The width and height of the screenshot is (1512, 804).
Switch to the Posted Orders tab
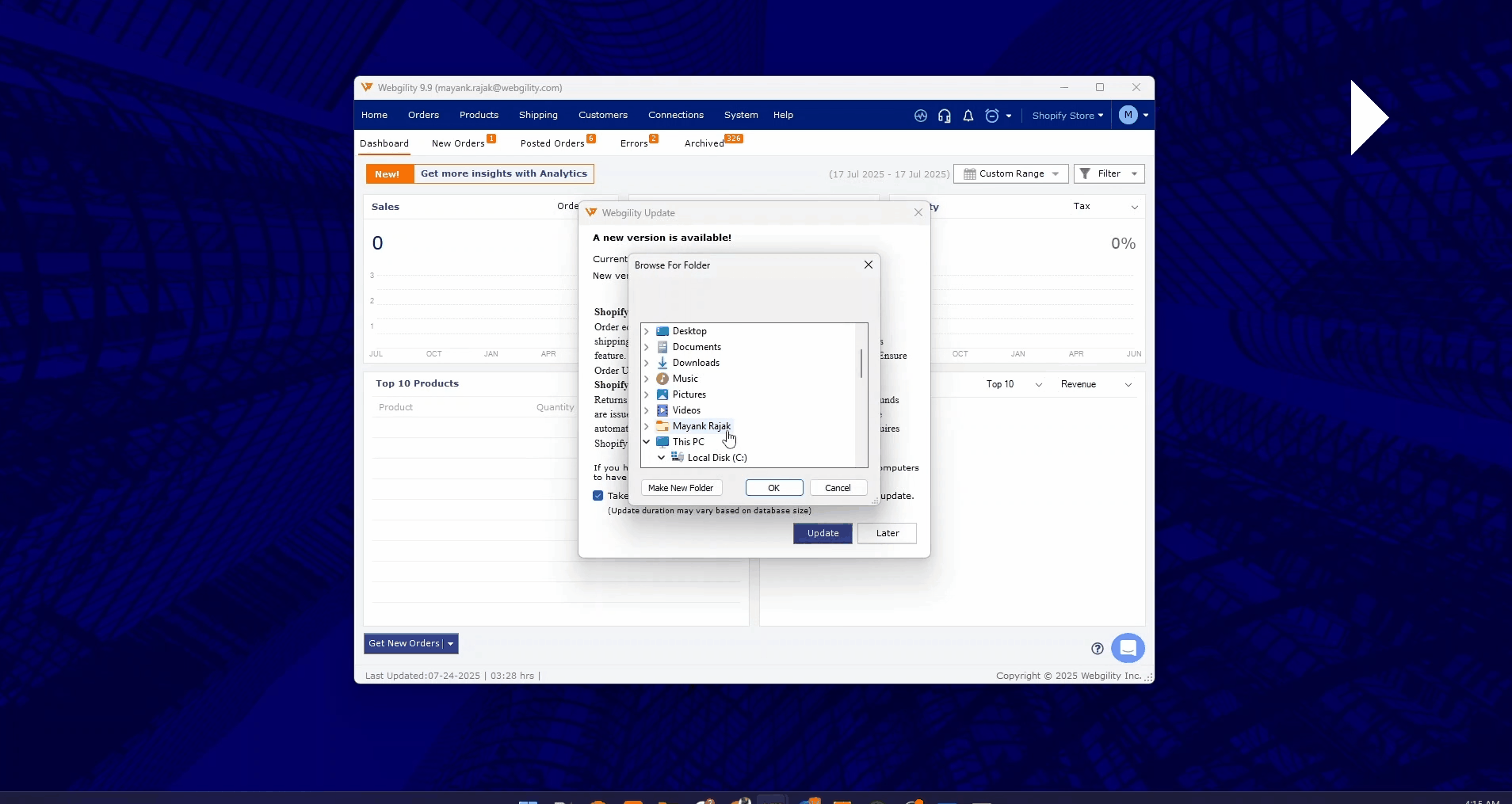click(x=552, y=143)
